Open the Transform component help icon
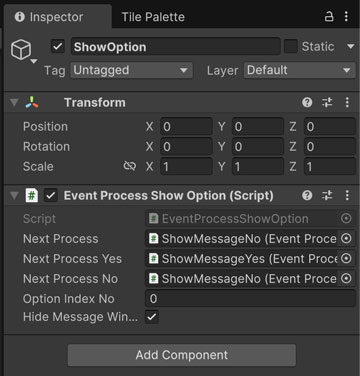The height and width of the screenshot is (376, 360). (307, 102)
